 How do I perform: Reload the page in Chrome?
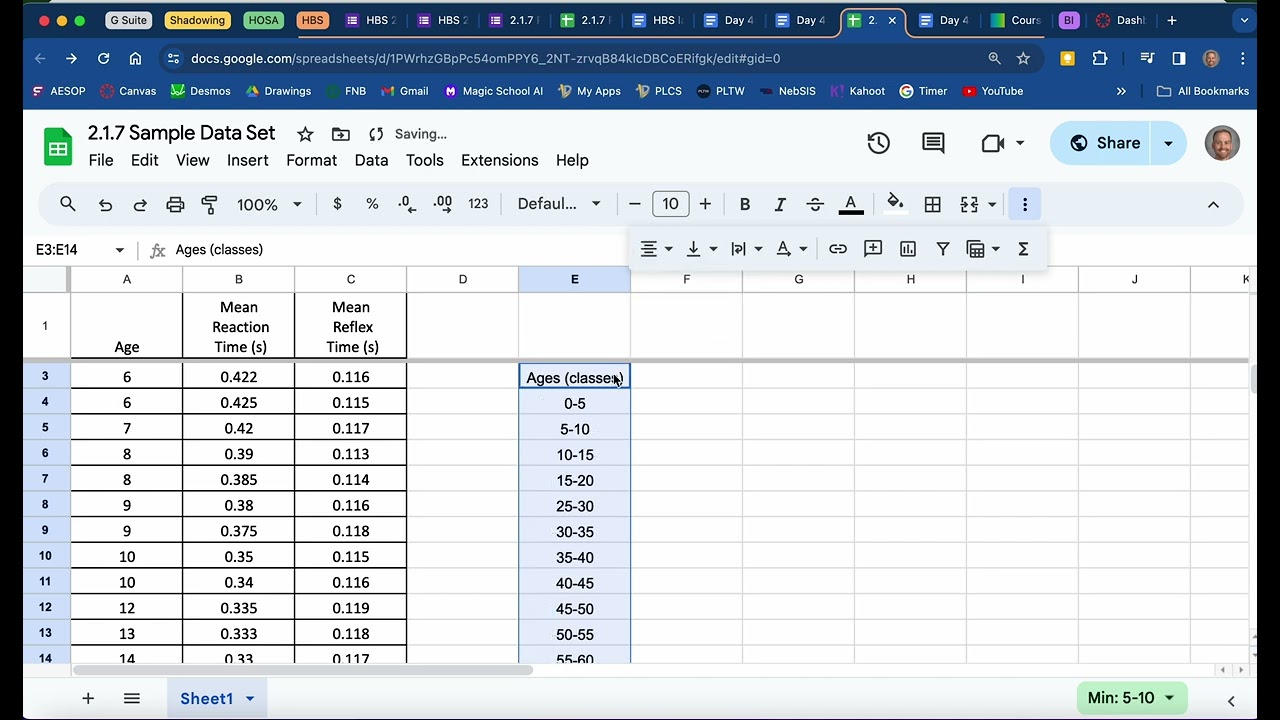[103, 58]
